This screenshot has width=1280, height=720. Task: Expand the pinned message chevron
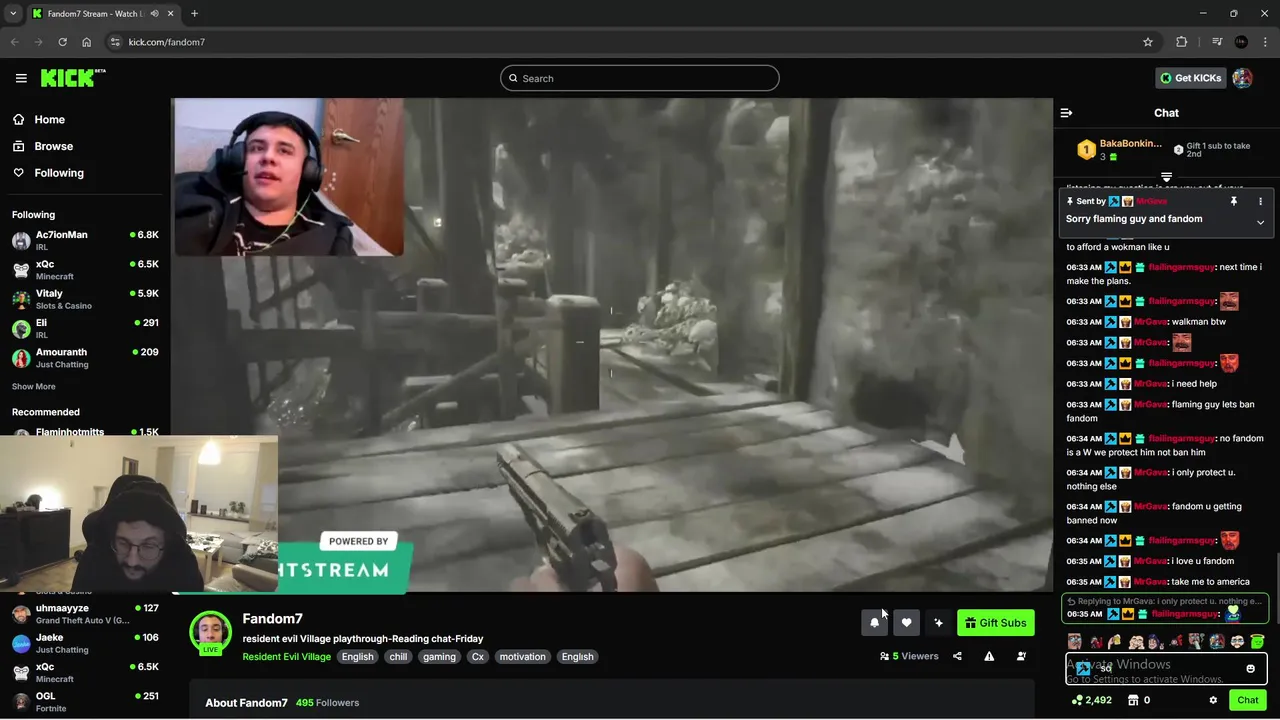[x=1260, y=222]
